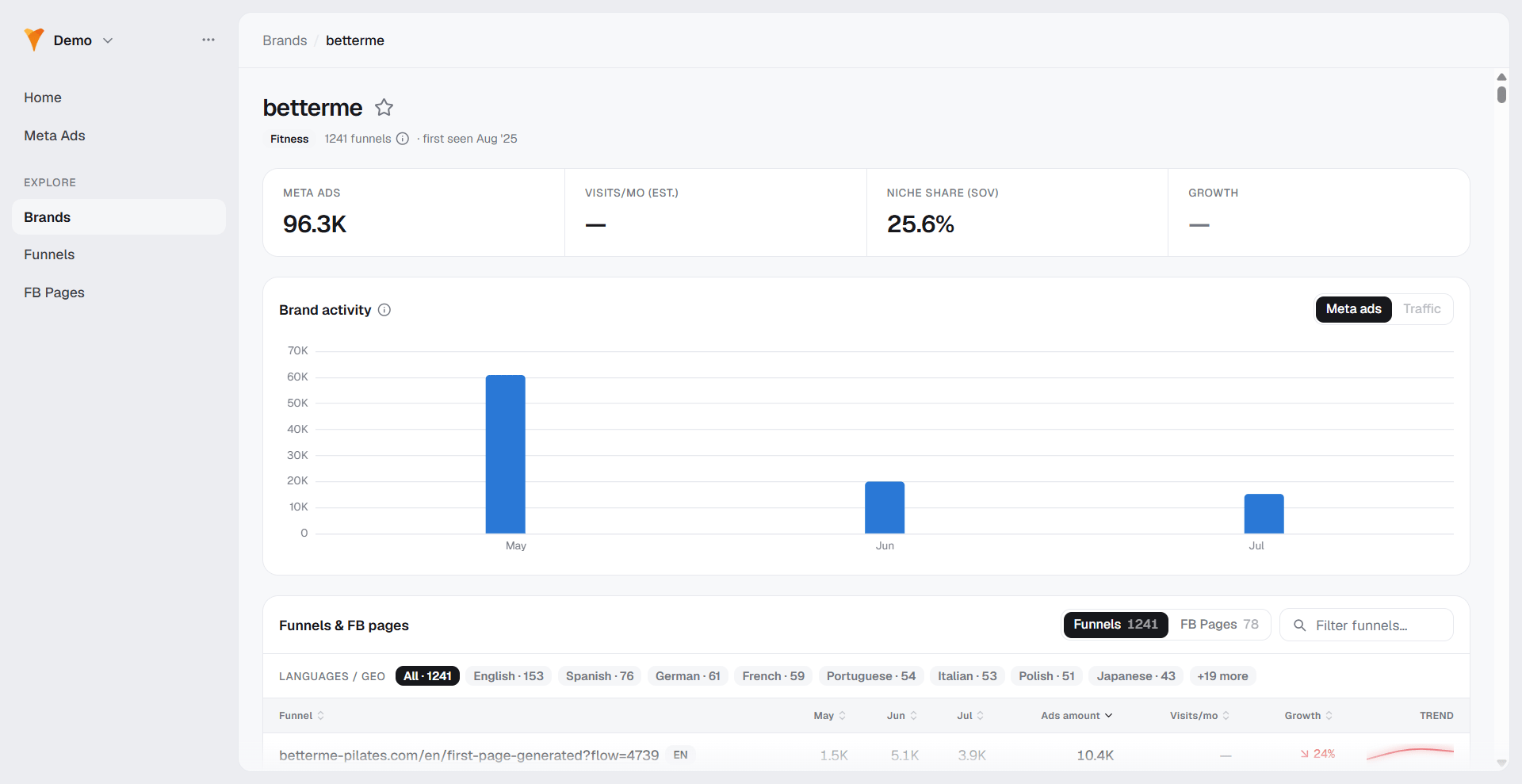Open Meta Ads in sidebar

[55, 136]
